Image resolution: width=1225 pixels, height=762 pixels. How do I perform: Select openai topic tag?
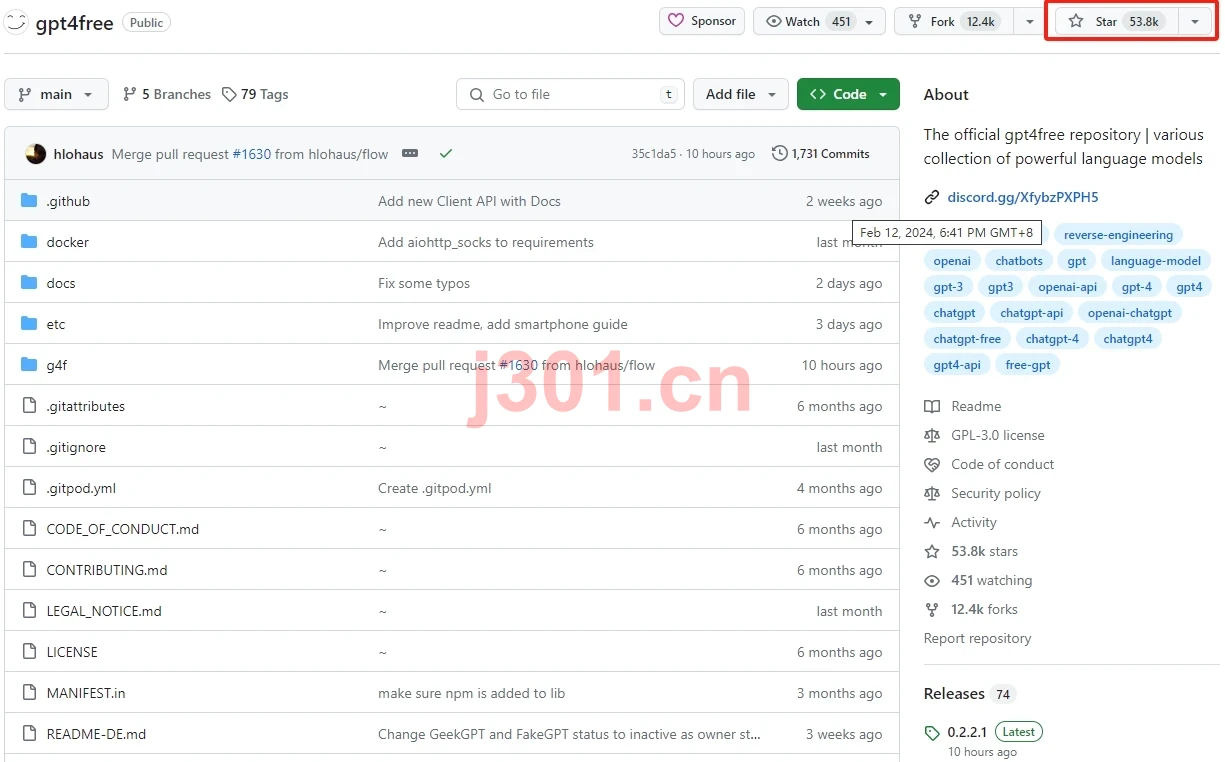point(952,261)
